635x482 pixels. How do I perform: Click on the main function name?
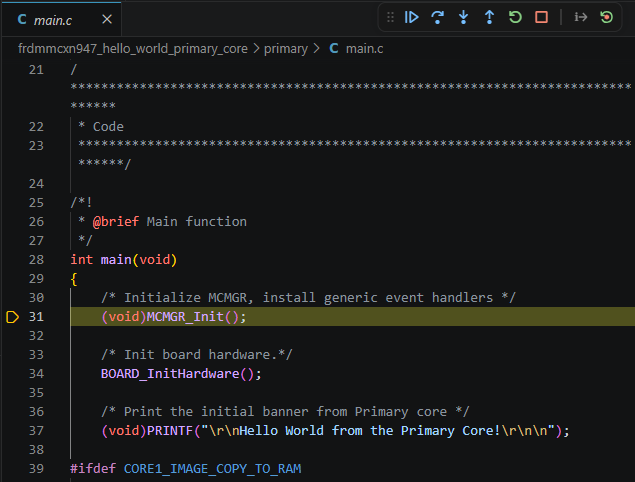coord(116,260)
